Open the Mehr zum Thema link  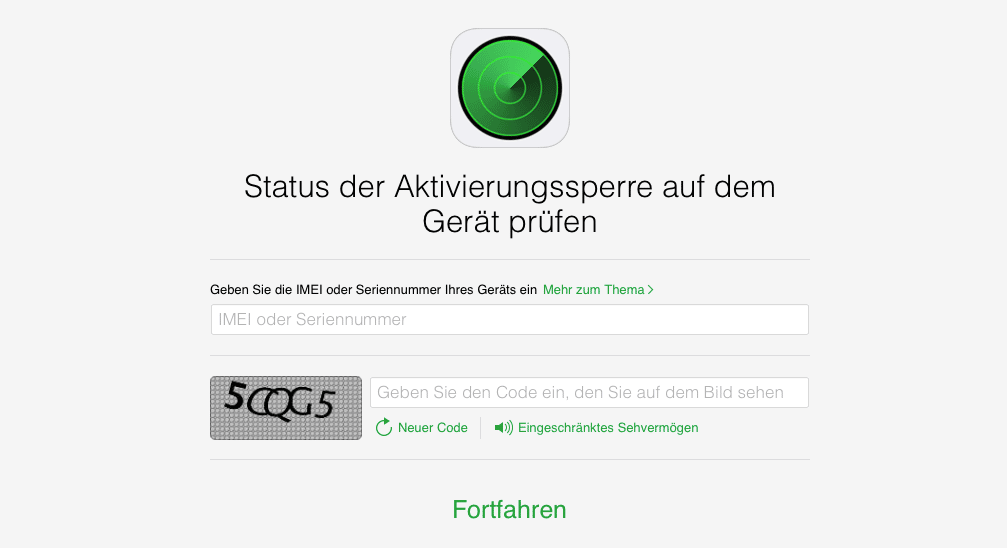click(x=598, y=290)
